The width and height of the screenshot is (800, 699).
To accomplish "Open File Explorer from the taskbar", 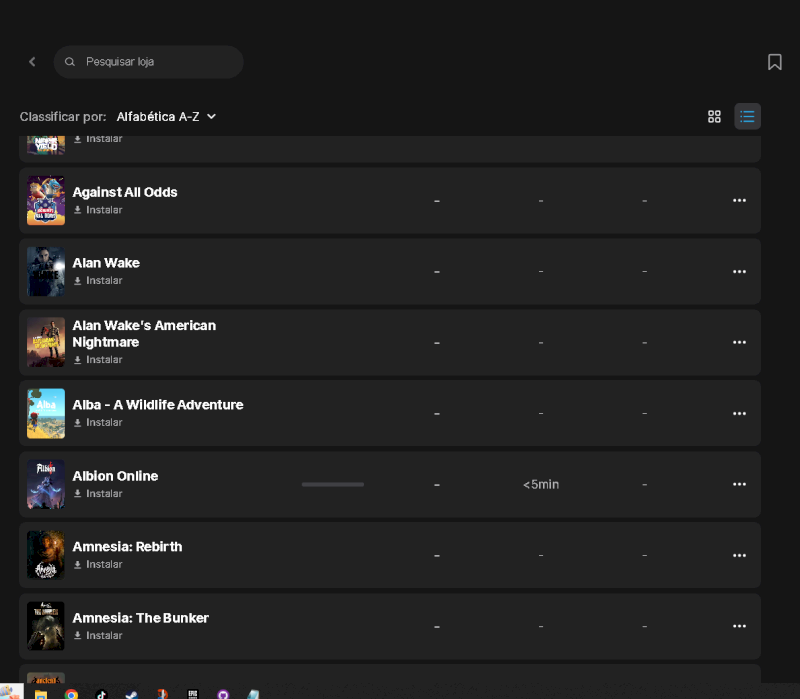I will pyautogui.click(x=41, y=694).
